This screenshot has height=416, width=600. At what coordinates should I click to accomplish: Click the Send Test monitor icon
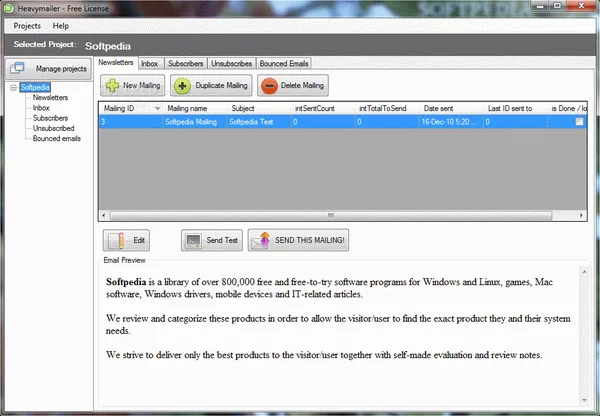tap(193, 241)
